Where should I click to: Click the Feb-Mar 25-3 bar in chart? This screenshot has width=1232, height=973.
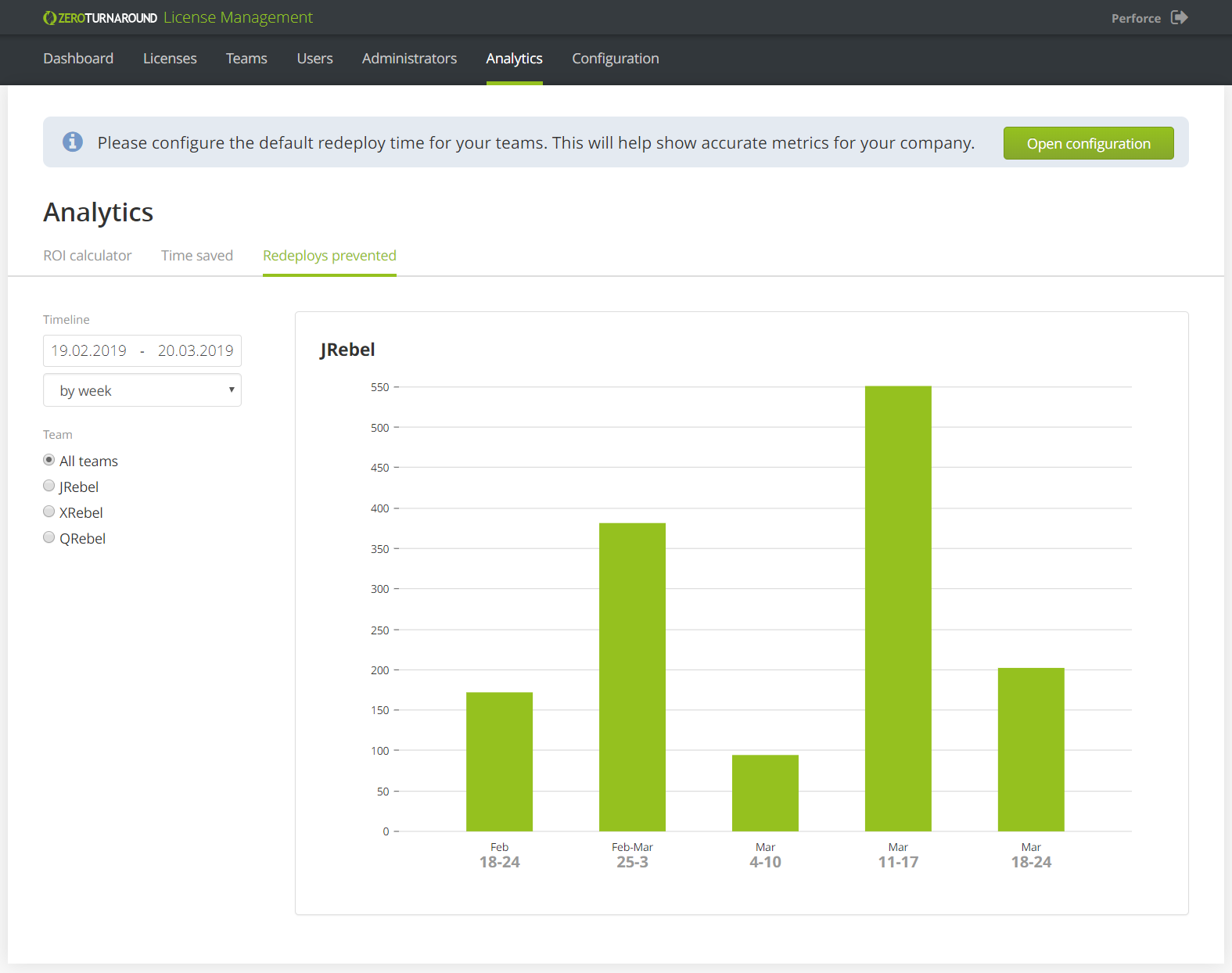coord(632,677)
